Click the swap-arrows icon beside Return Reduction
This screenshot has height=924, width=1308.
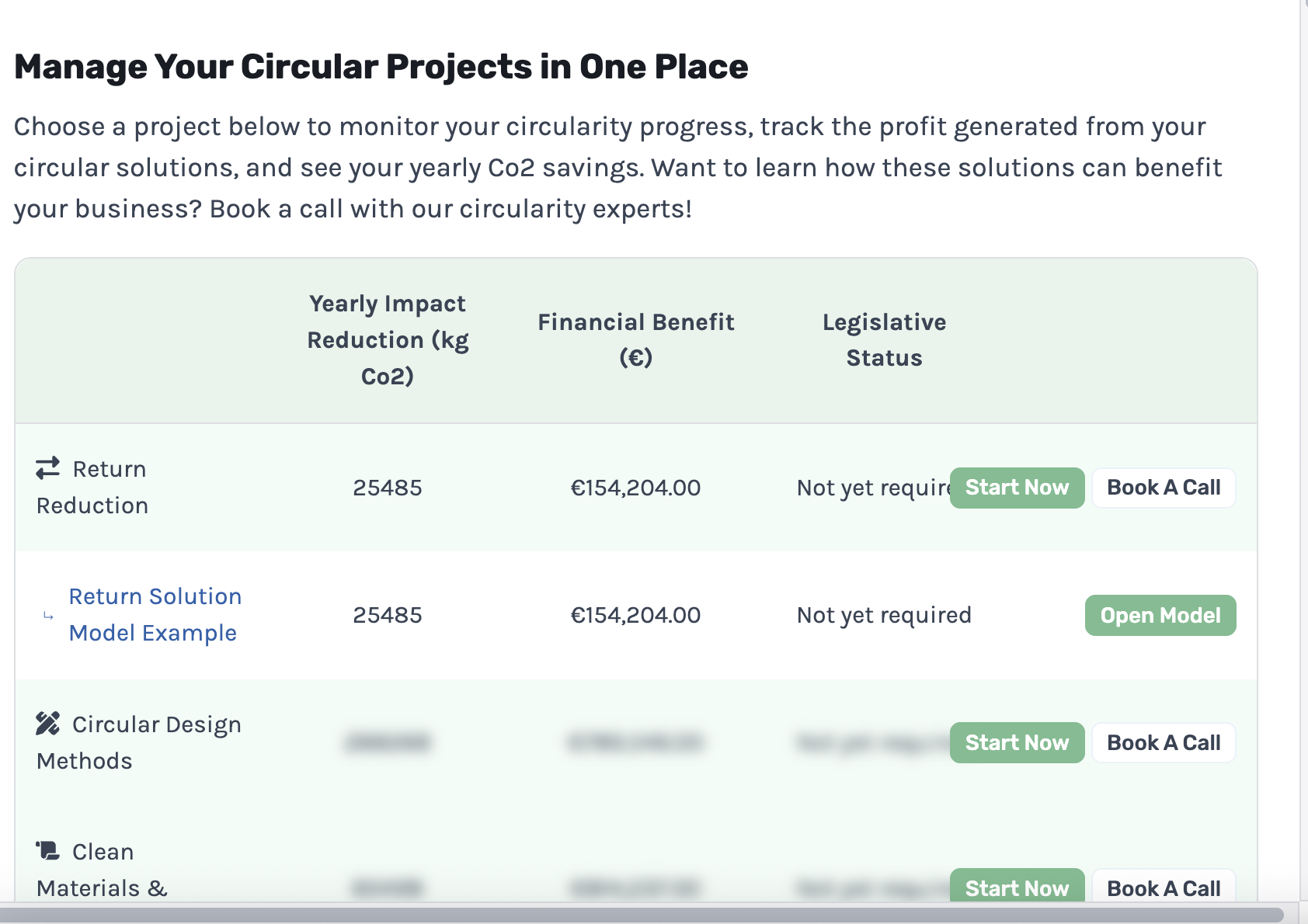(47, 467)
